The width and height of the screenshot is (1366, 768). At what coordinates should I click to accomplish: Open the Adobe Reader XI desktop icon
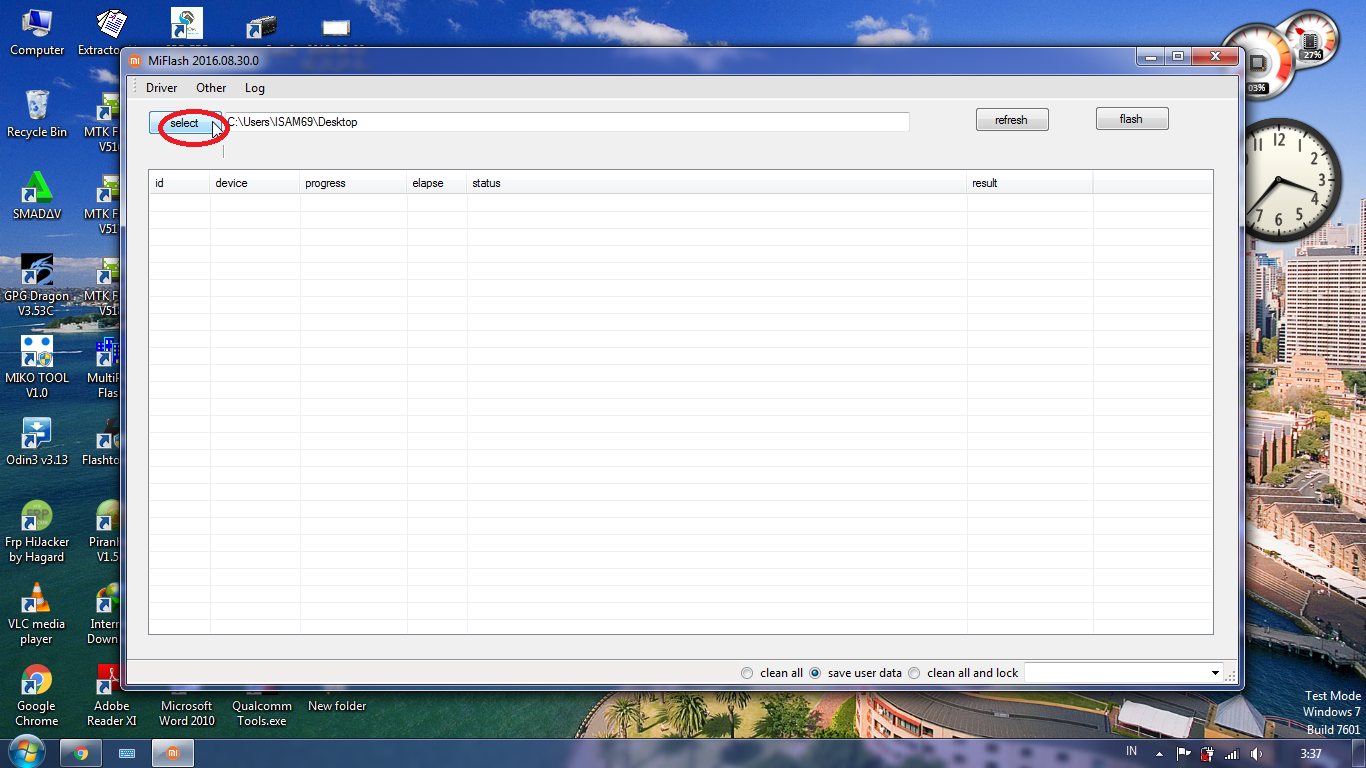click(110, 695)
